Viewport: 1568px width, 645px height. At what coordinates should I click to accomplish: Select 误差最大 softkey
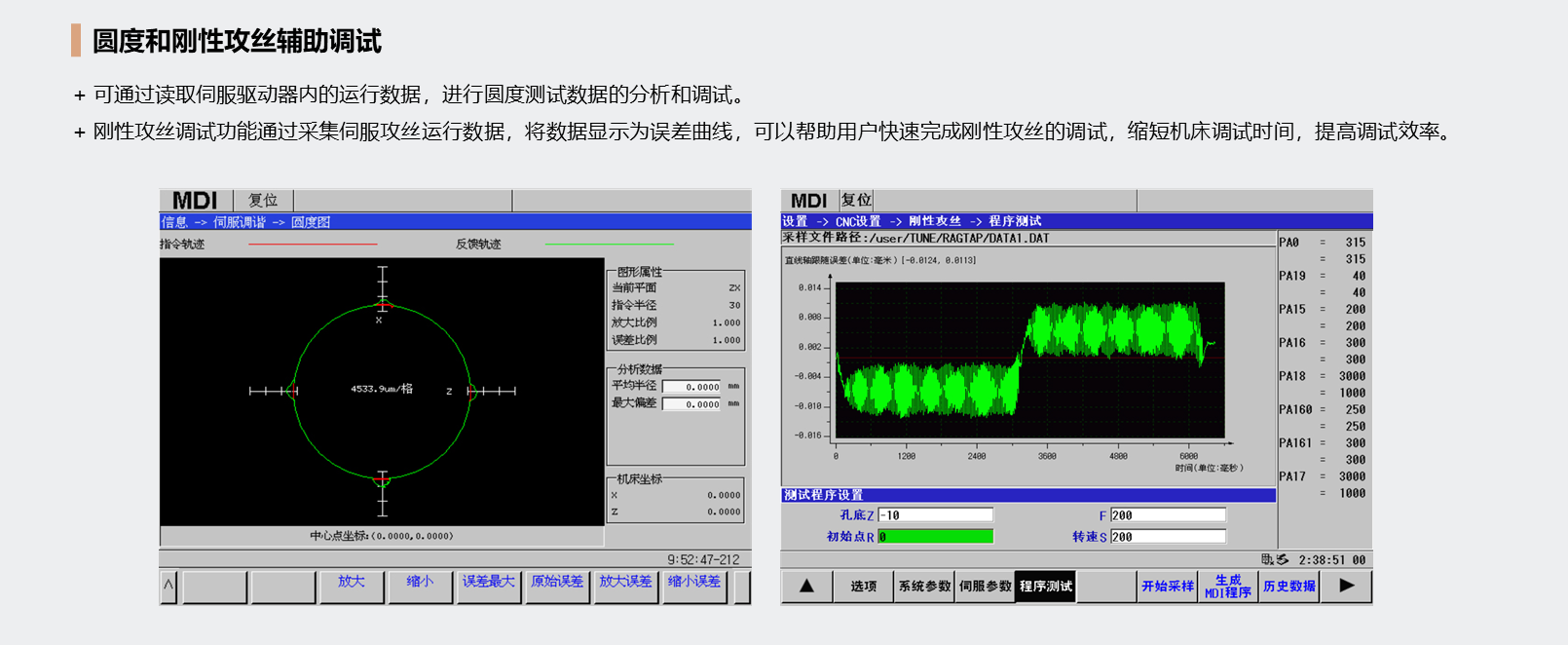click(x=488, y=582)
